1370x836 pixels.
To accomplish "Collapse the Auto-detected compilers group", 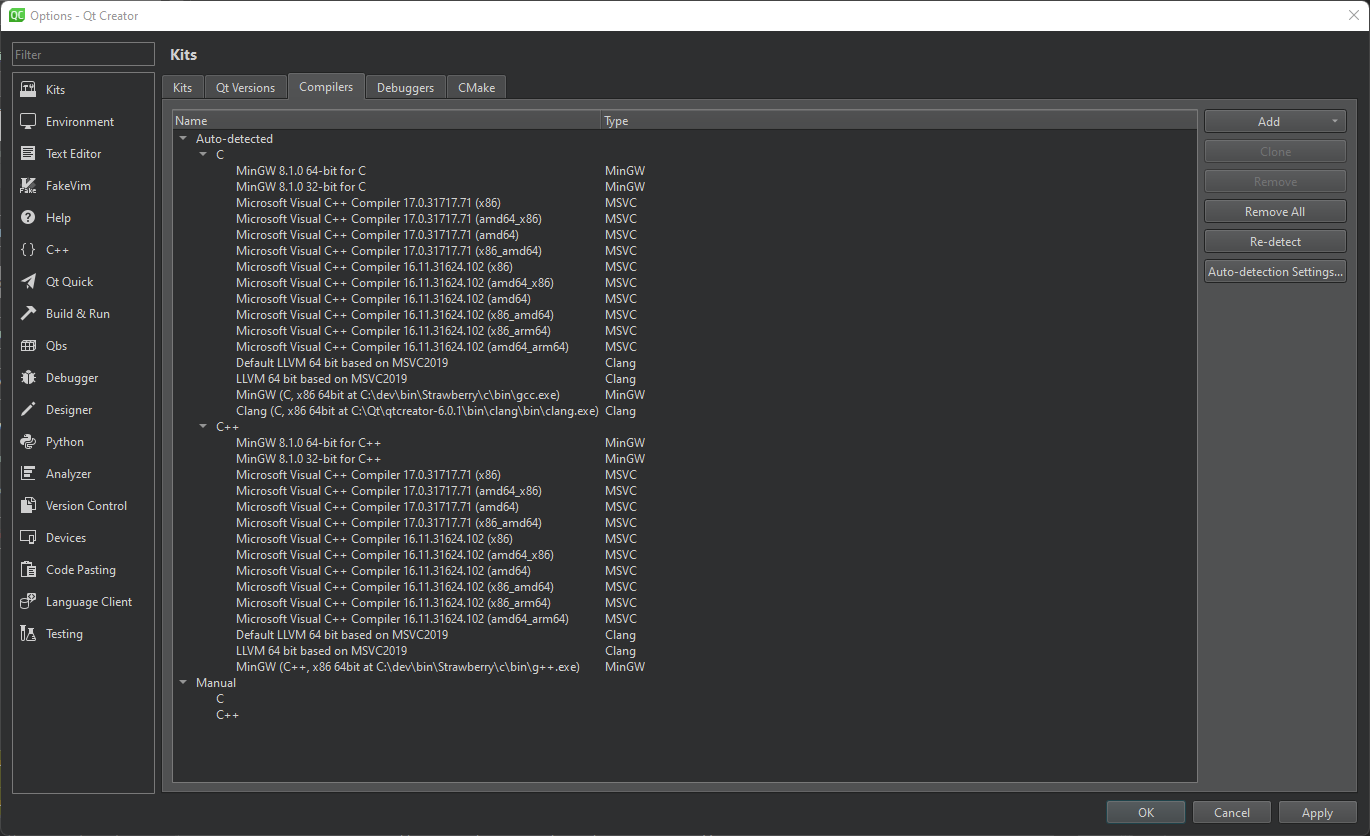I will pos(183,139).
